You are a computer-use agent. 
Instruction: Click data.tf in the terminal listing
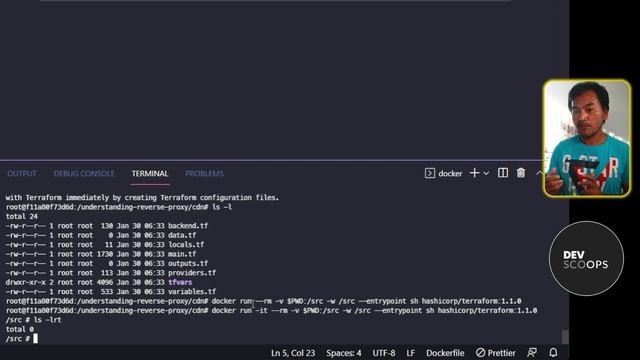(182, 235)
